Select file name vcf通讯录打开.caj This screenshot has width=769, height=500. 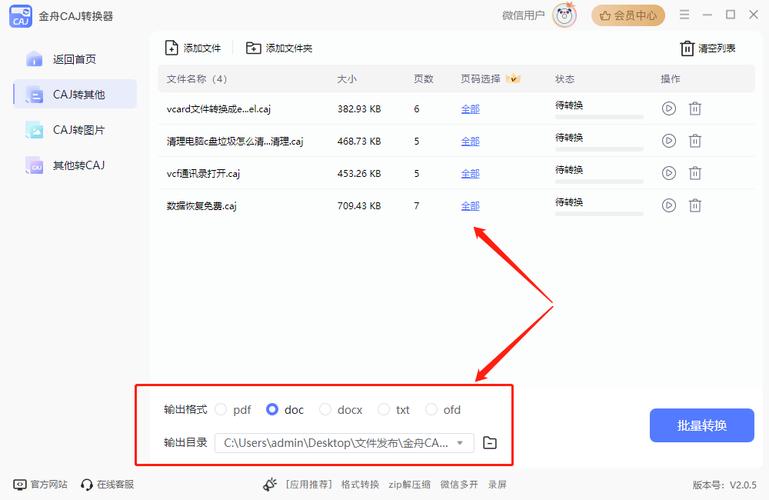pos(203,174)
